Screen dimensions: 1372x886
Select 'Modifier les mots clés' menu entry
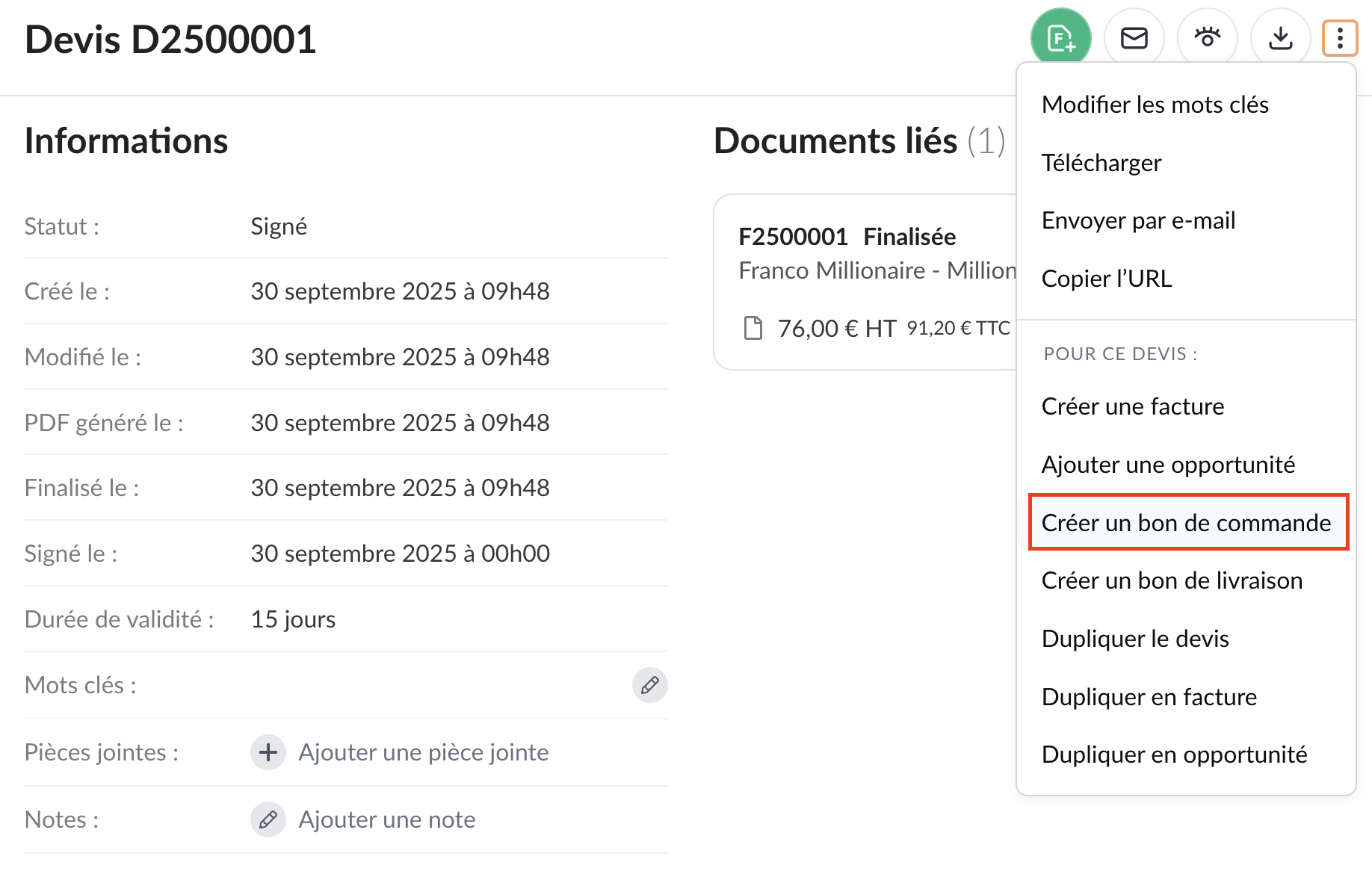(x=1155, y=105)
